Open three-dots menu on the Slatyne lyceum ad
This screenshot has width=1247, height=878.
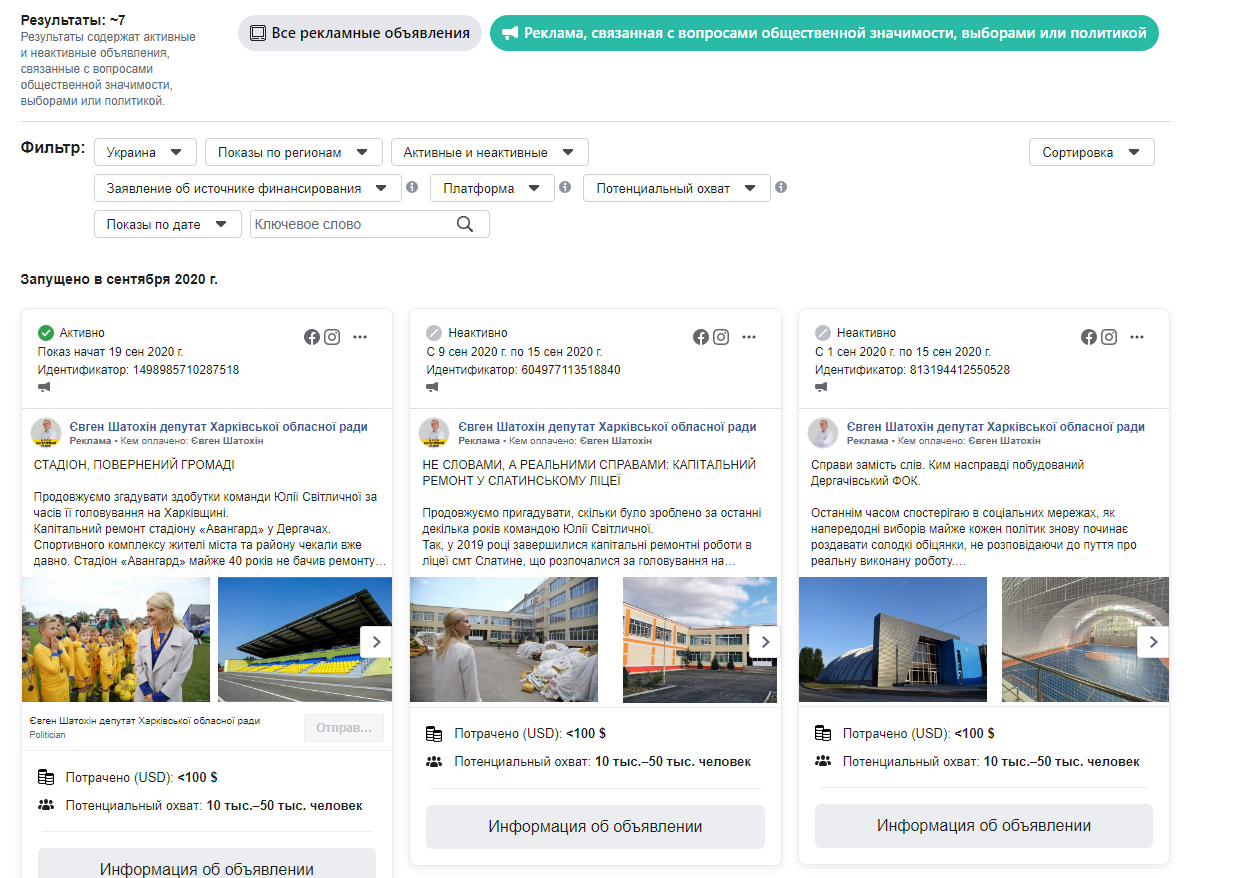click(749, 337)
